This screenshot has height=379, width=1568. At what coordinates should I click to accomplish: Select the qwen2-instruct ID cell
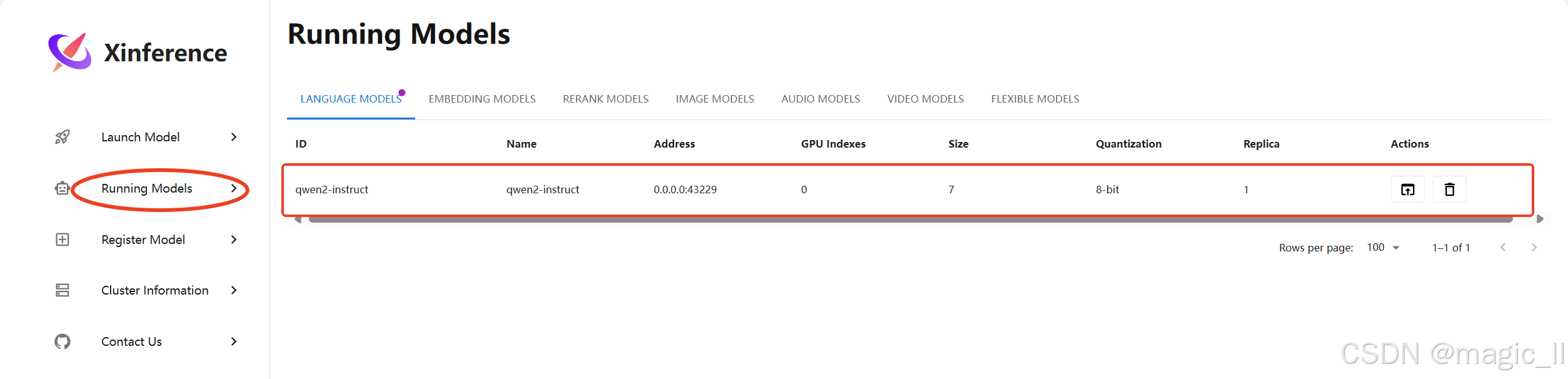(331, 189)
